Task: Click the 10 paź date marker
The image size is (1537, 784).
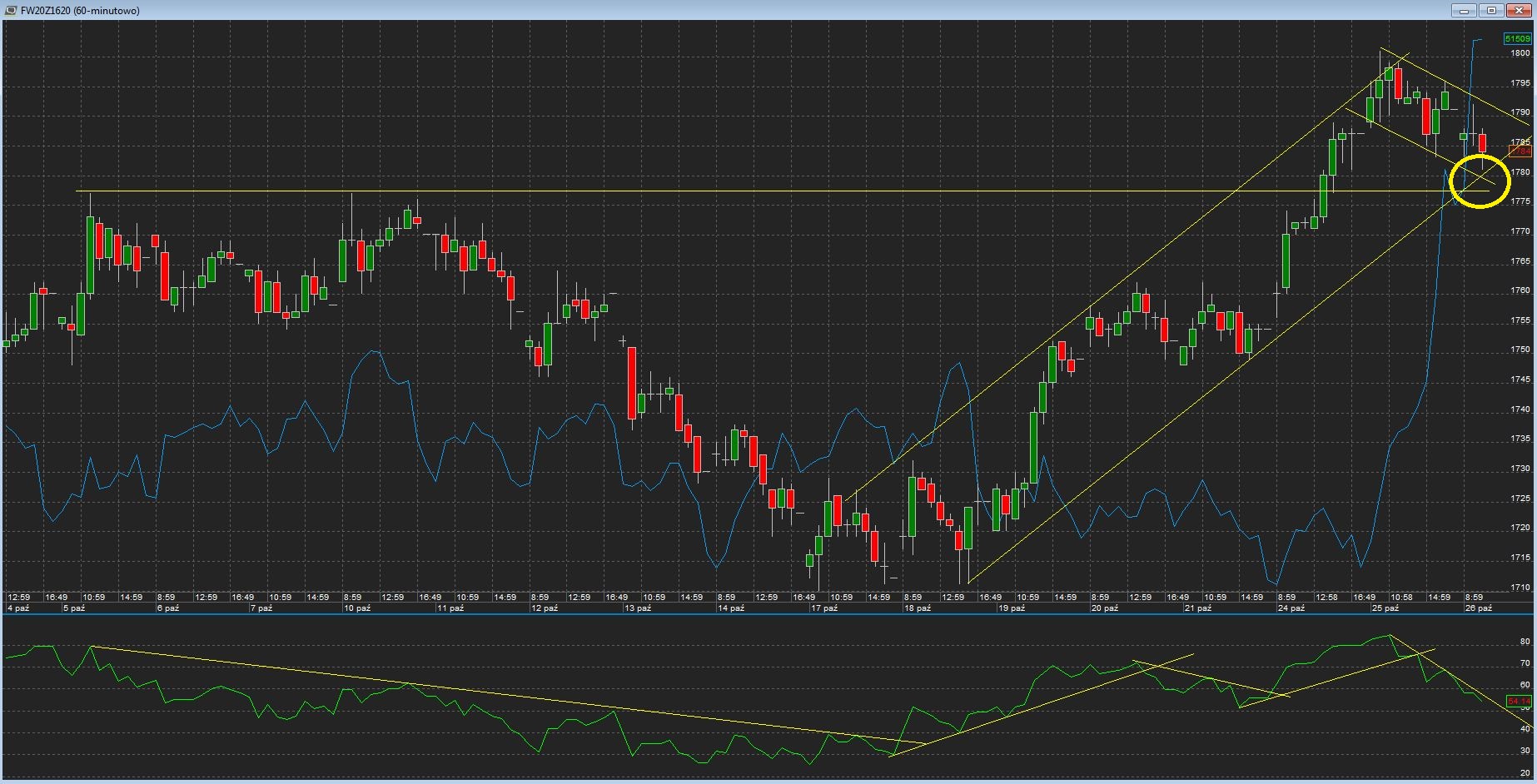Action: 356,608
